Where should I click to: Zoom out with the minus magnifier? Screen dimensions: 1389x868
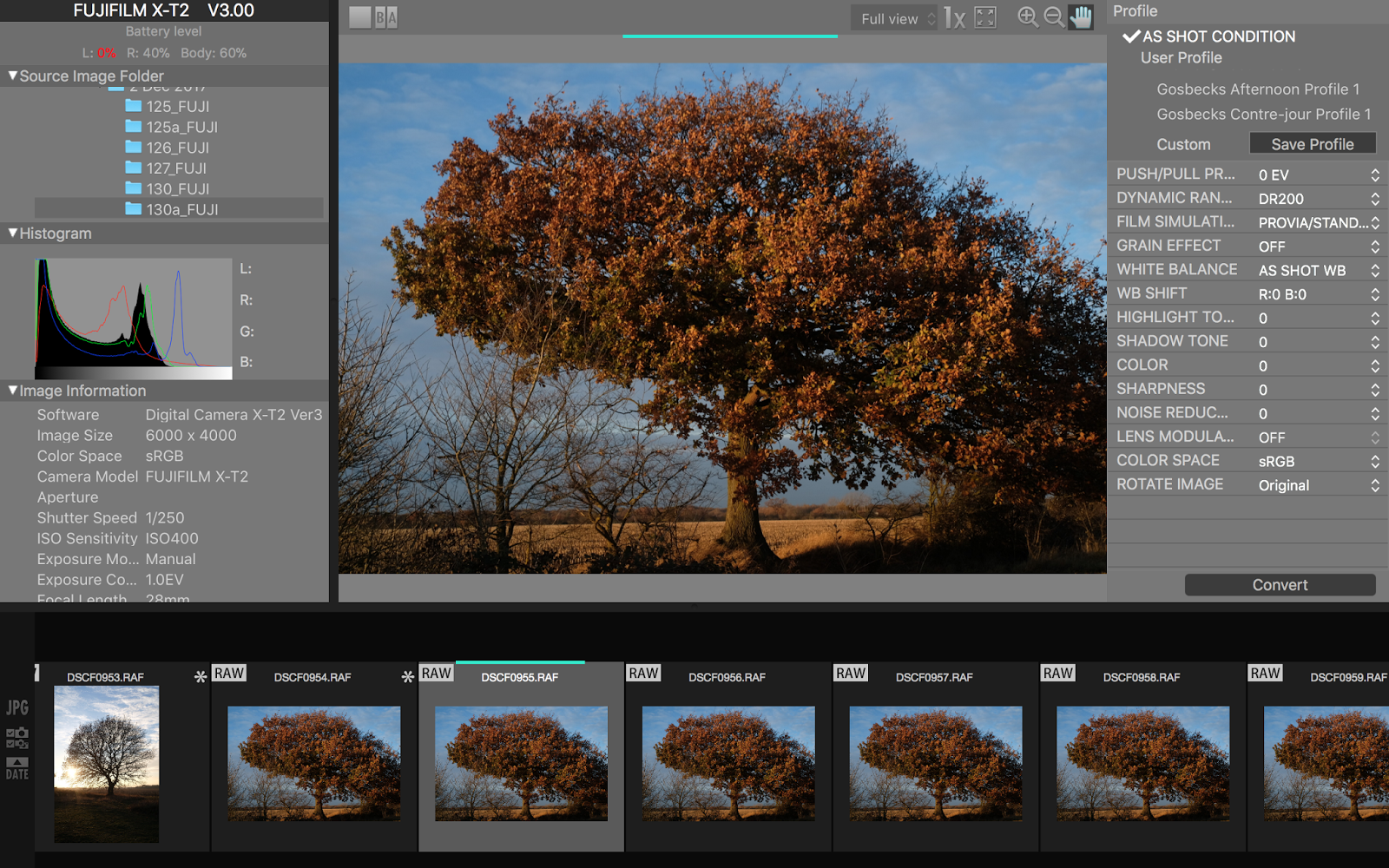(1054, 17)
